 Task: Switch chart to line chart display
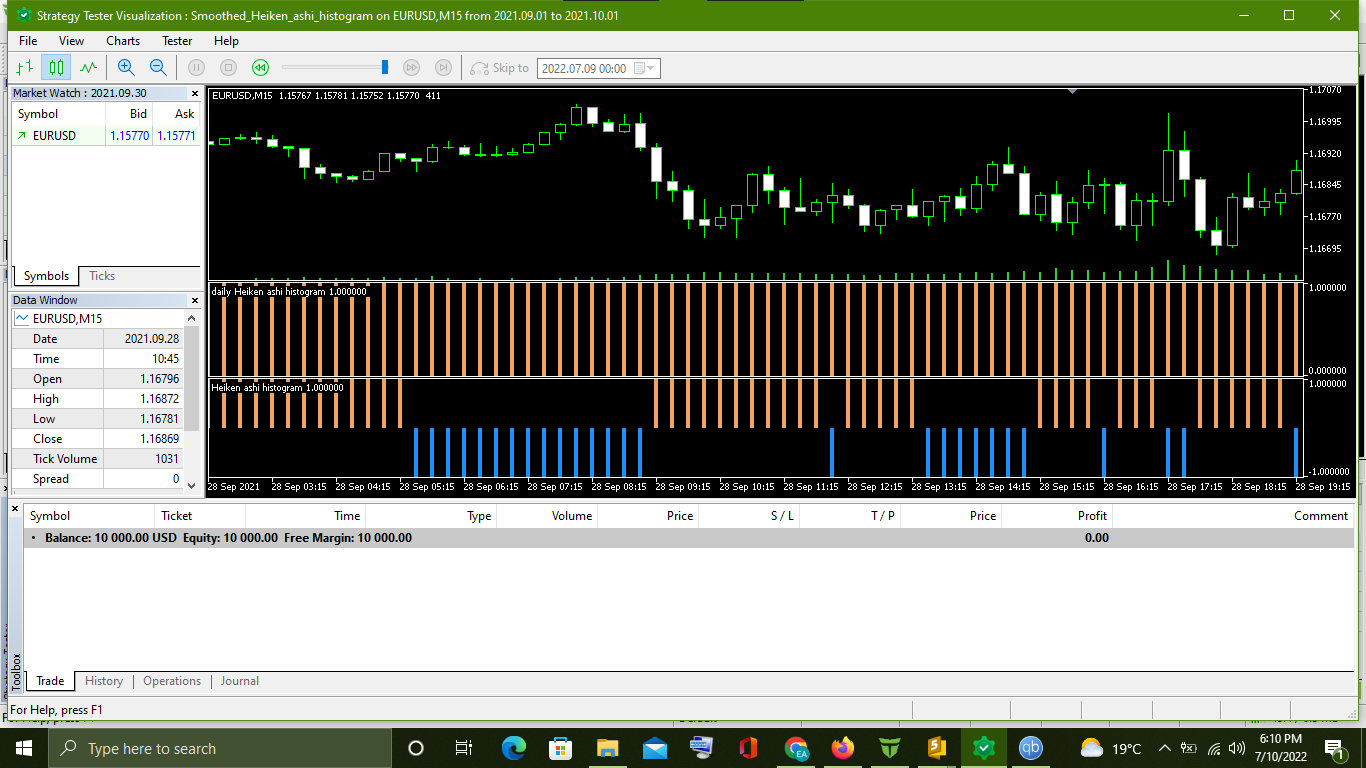89,68
